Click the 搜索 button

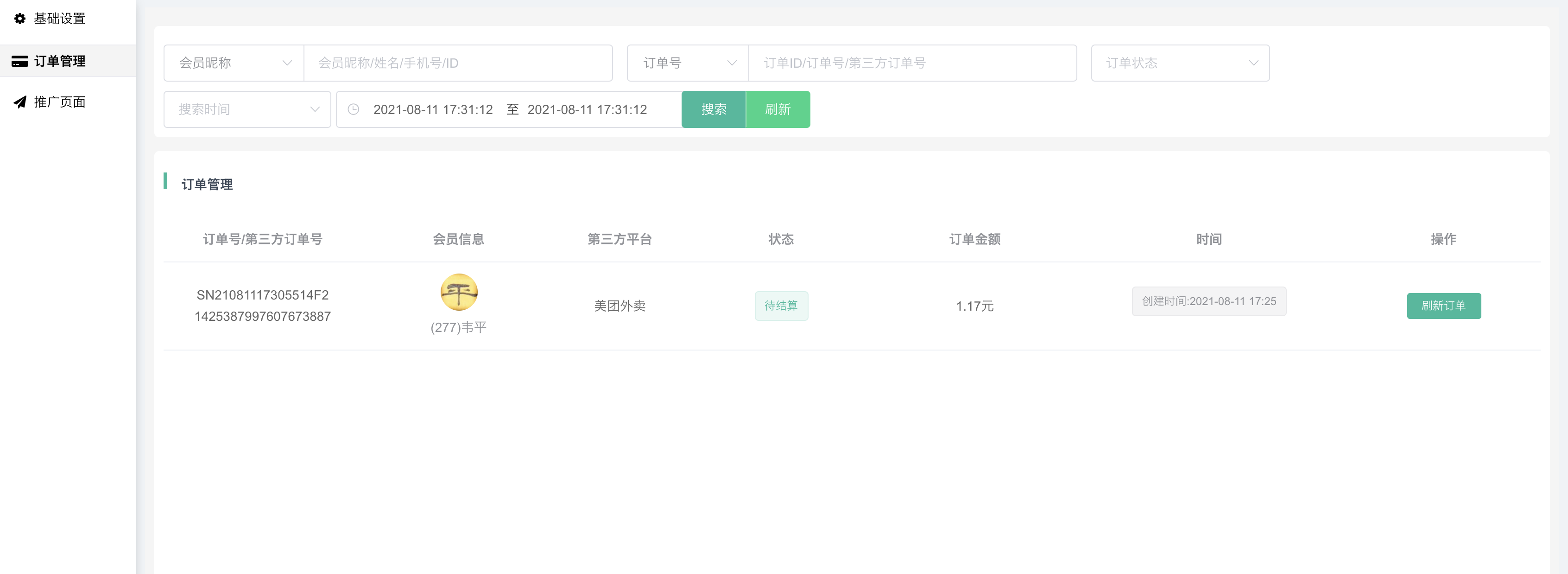(714, 109)
